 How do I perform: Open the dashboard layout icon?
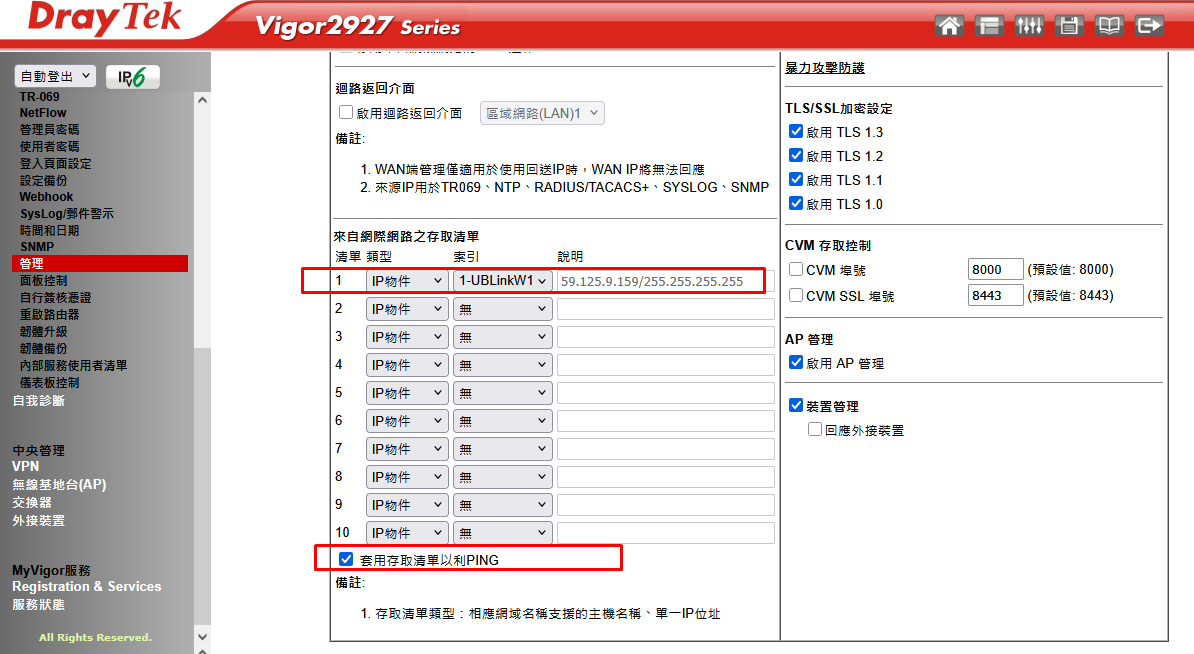[x=989, y=26]
